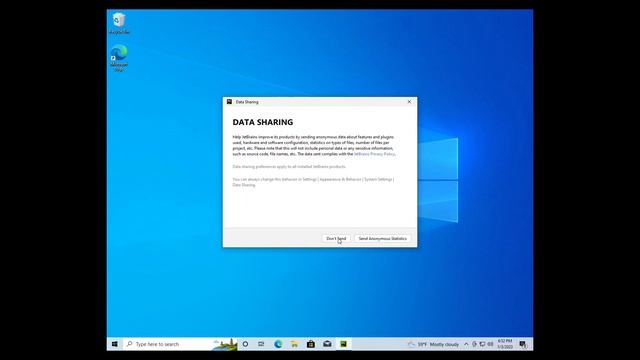Select the JetBrains app taskbar icon

point(344,344)
